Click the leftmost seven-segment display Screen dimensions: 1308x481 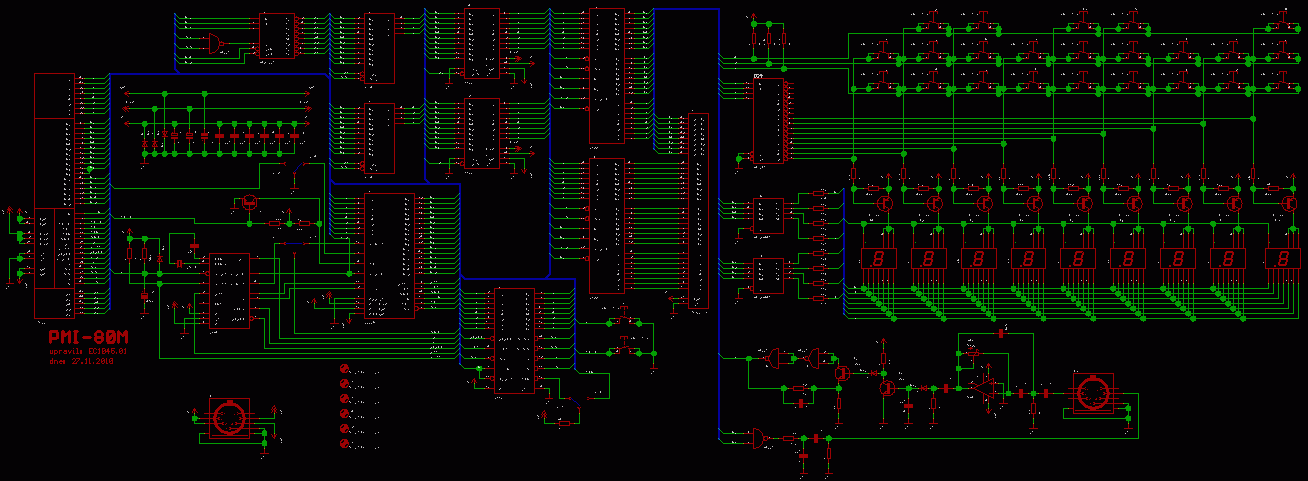[x=879, y=259]
